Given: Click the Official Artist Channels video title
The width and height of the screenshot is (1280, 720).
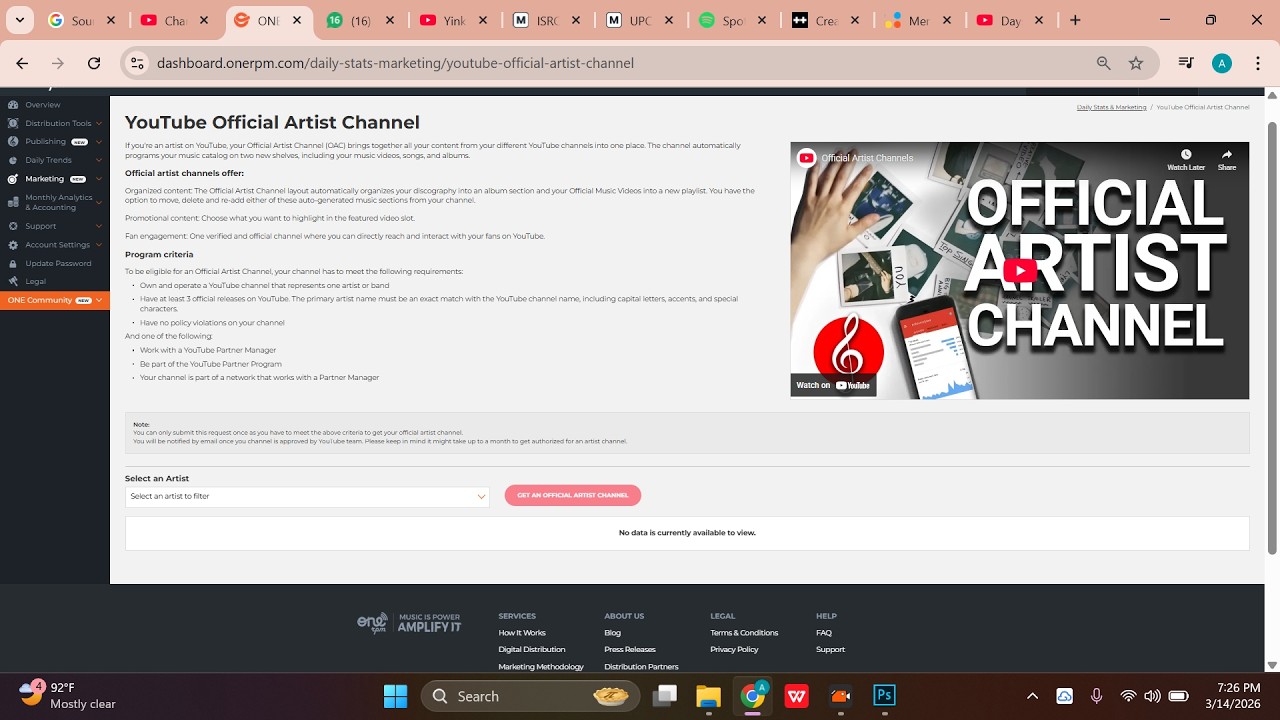Looking at the screenshot, I should pos(867,158).
